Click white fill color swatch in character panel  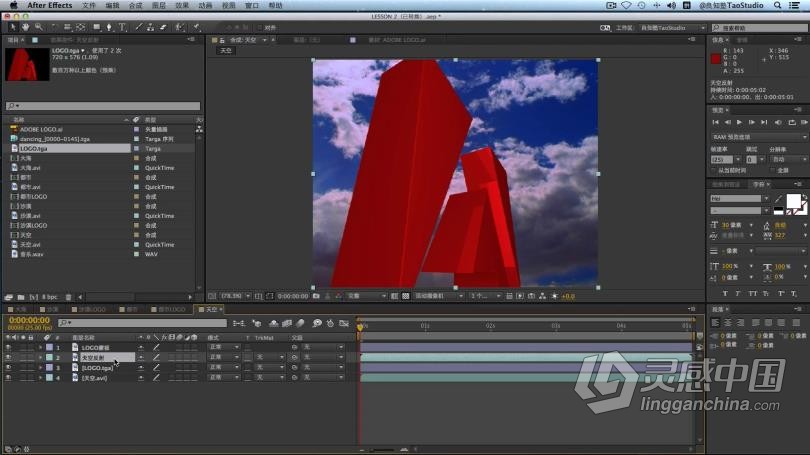pos(793,201)
